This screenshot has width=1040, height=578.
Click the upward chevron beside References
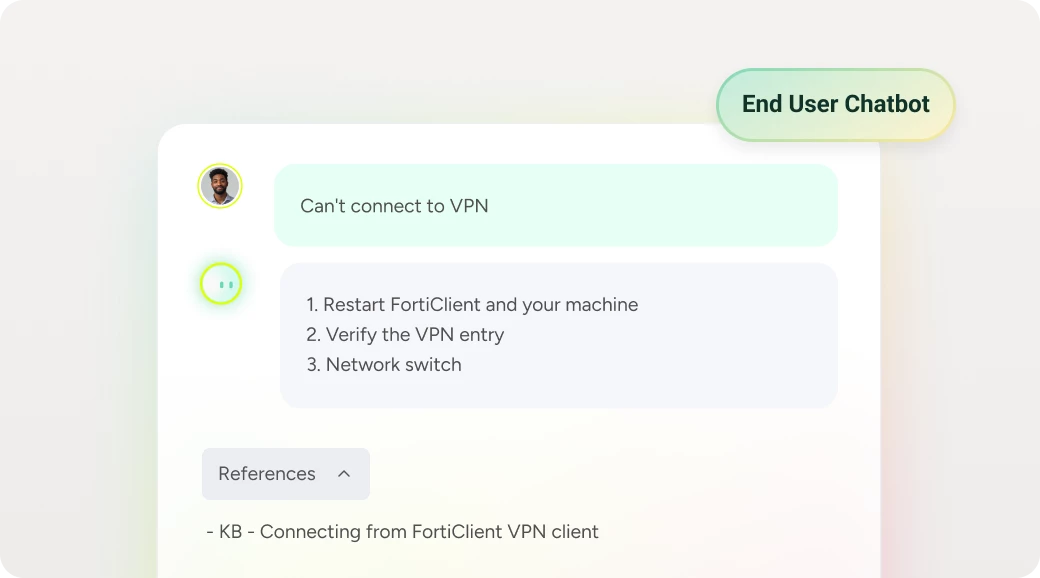click(x=344, y=474)
